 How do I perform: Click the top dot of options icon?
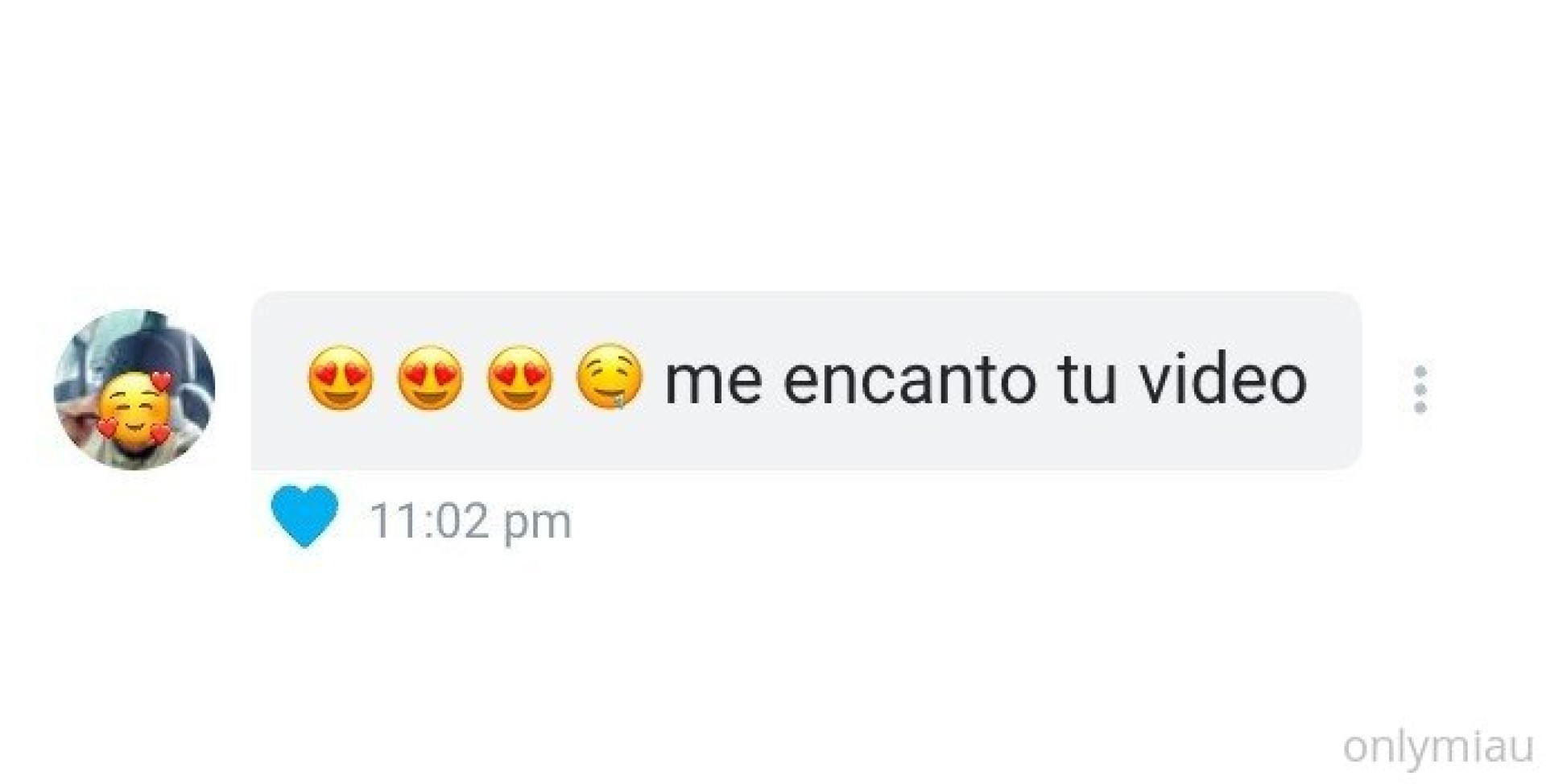point(1420,372)
